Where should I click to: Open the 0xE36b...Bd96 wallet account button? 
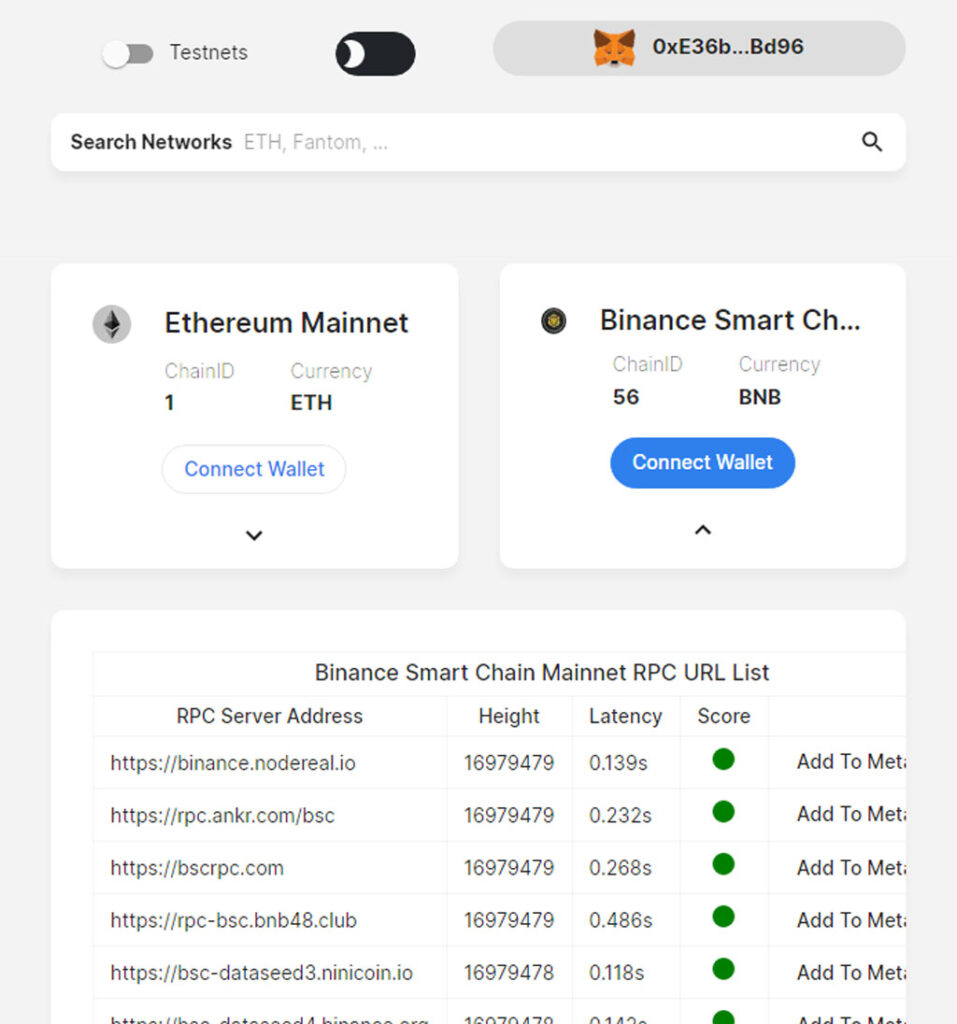[x=699, y=48]
